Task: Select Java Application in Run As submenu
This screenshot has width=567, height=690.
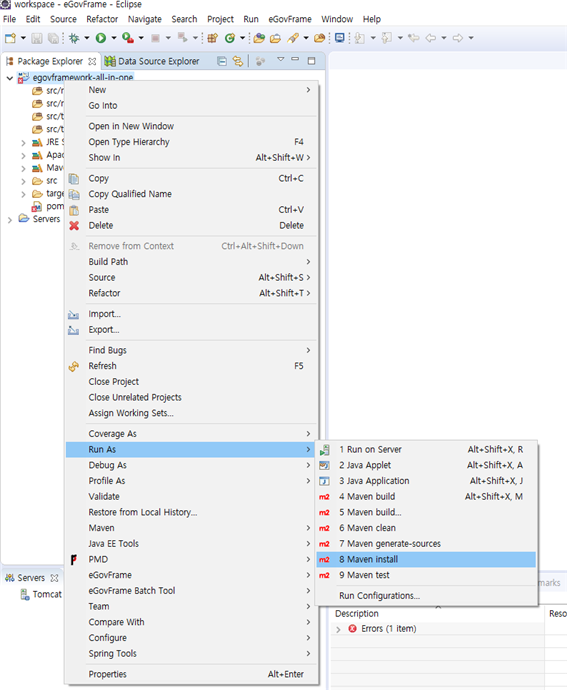Action: click(x=426, y=481)
